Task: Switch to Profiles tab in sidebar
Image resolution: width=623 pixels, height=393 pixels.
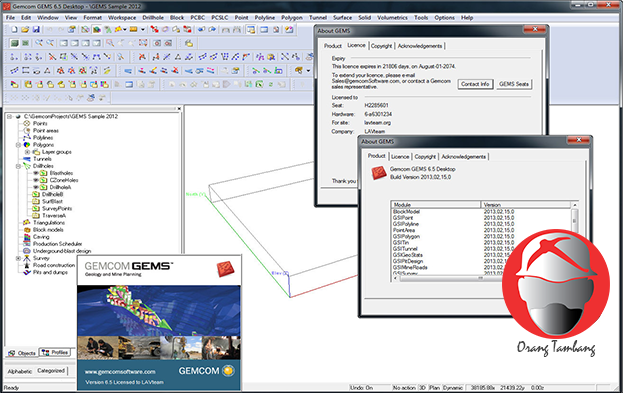Action: pyautogui.click(x=56, y=352)
